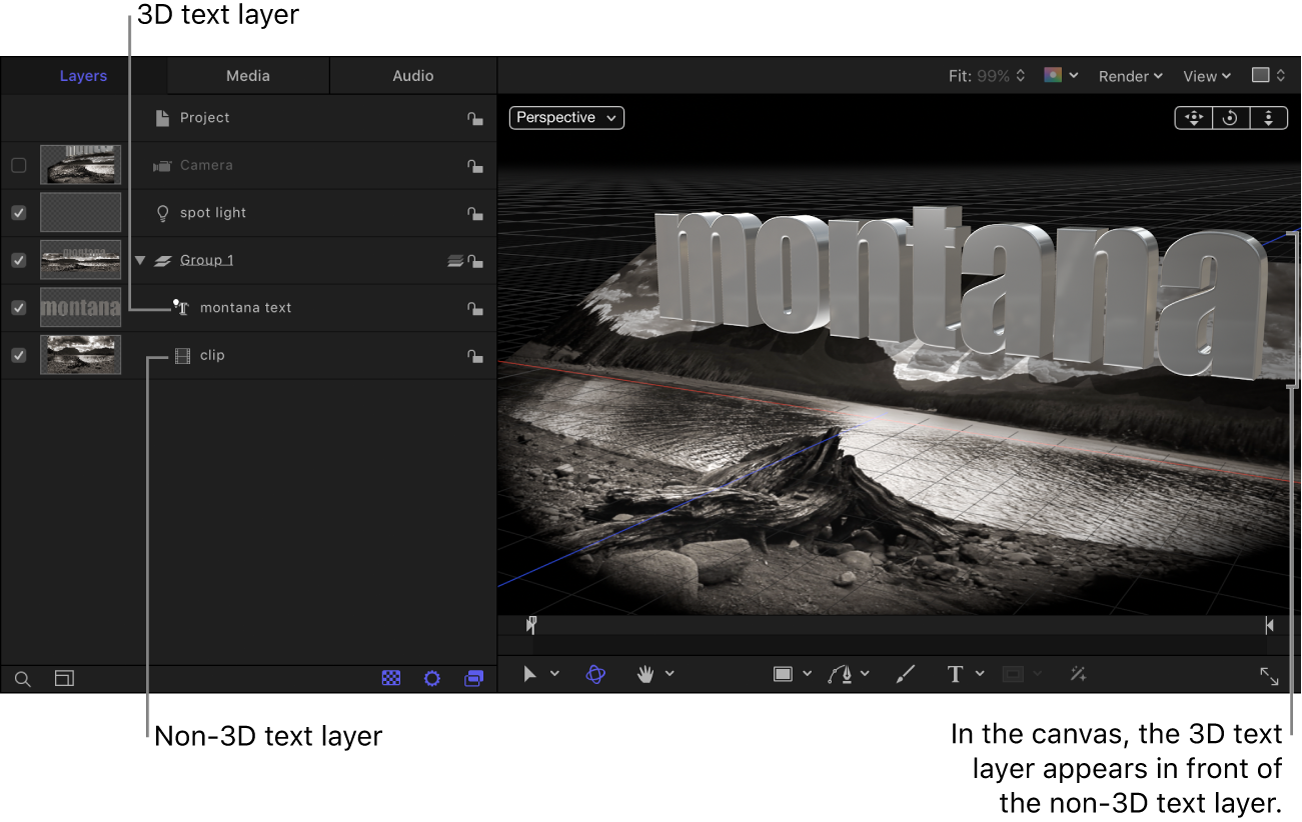Open the Render menu
Viewport: 1302px width, 822px height.
pos(1129,75)
